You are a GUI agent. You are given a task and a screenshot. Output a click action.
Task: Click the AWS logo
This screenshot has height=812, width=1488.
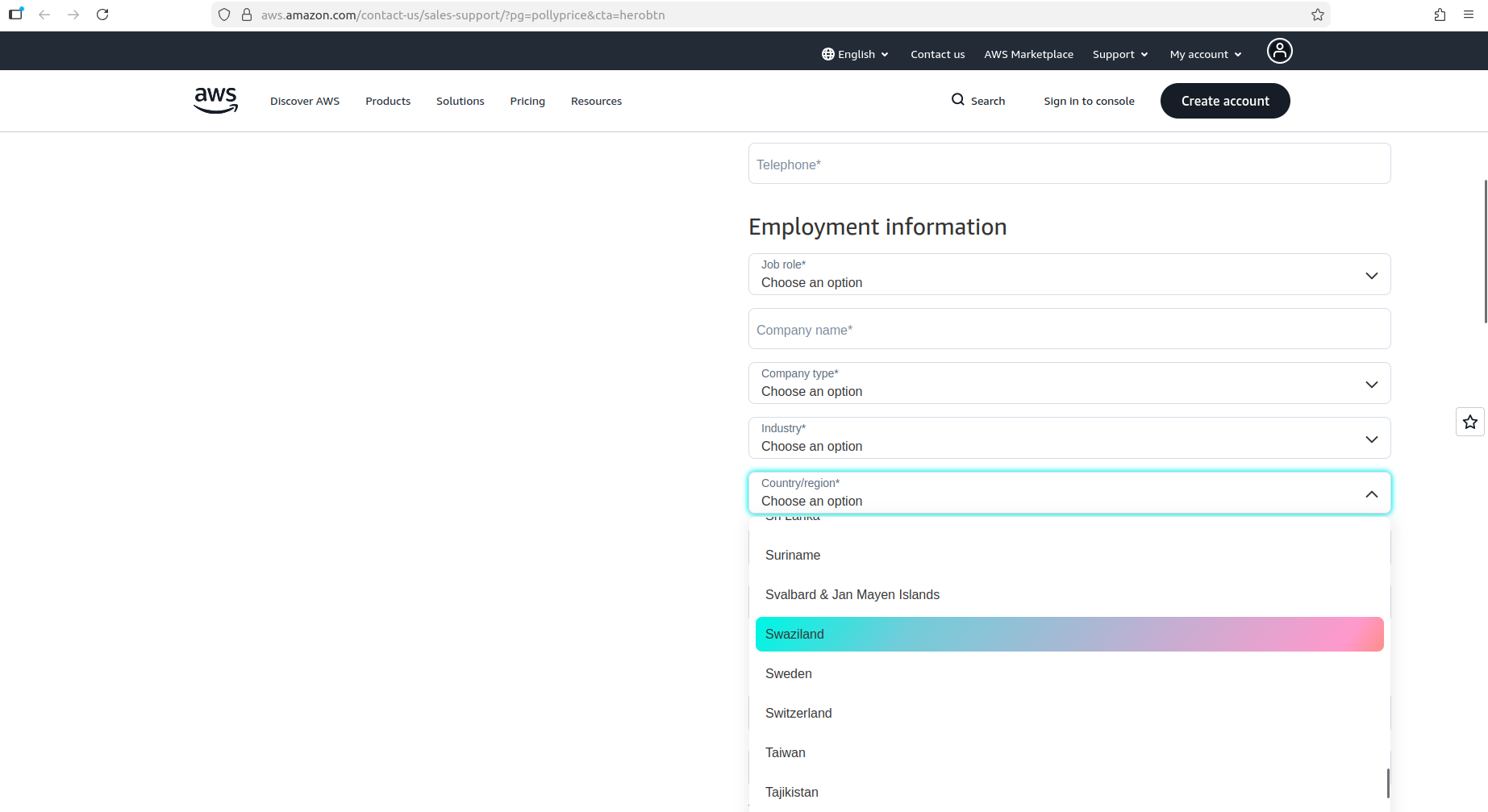click(215, 101)
